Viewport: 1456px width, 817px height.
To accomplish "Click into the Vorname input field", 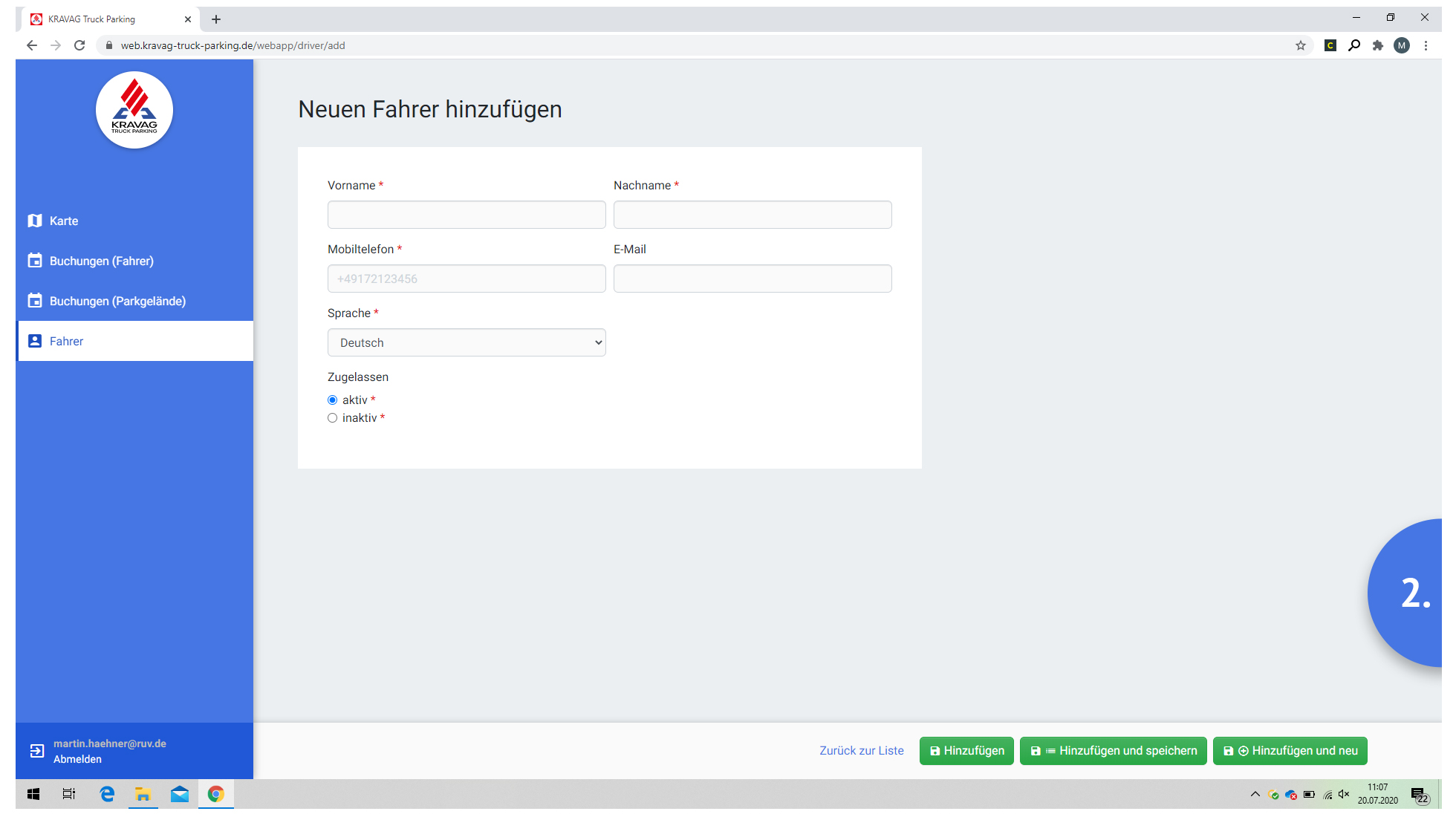I will pos(467,215).
